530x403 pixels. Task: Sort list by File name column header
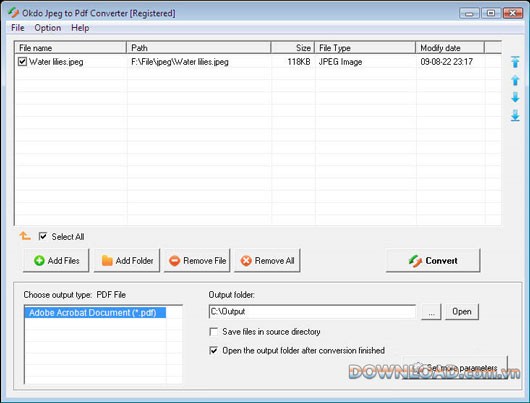pyautogui.click(x=71, y=48)
